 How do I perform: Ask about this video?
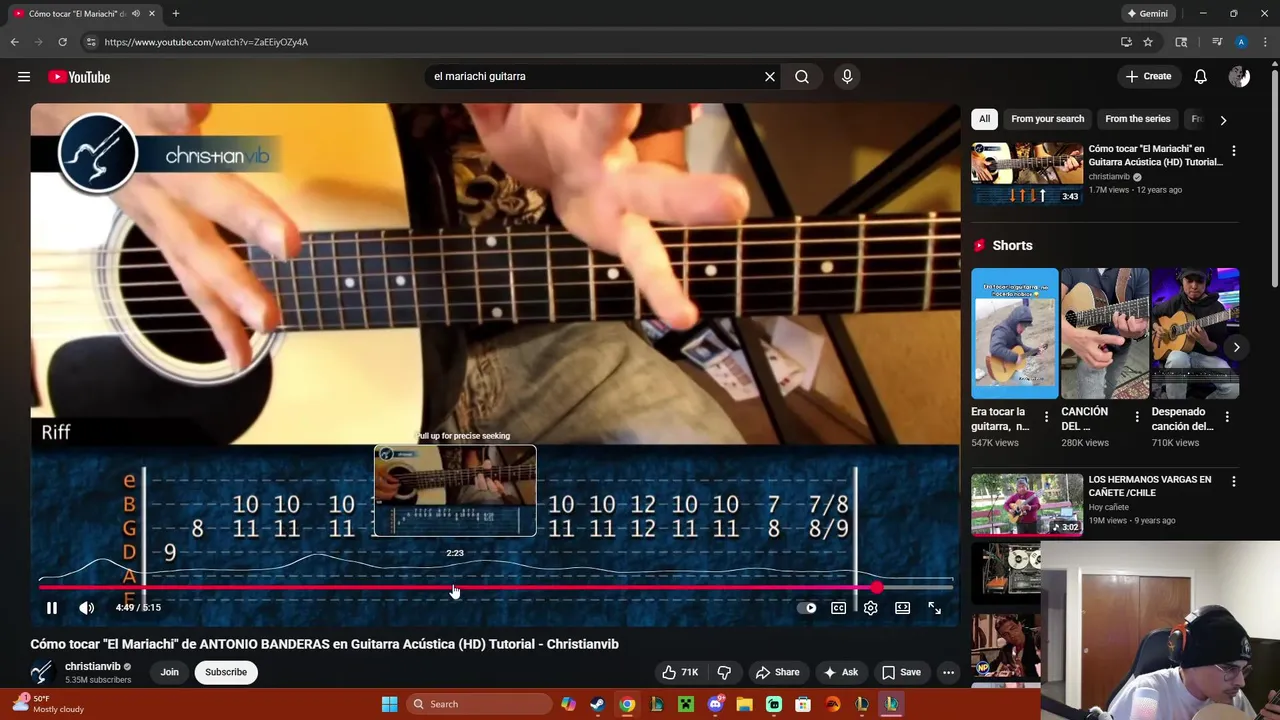click(x=840, y=672)
